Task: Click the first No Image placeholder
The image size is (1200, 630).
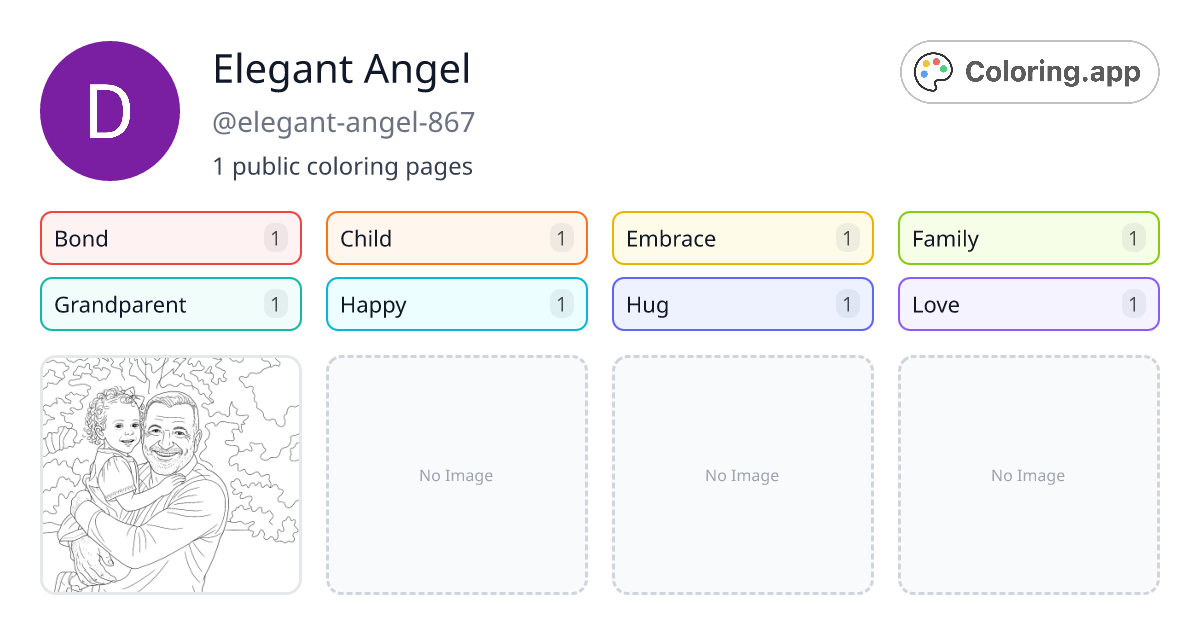Action: coord(457,475)
